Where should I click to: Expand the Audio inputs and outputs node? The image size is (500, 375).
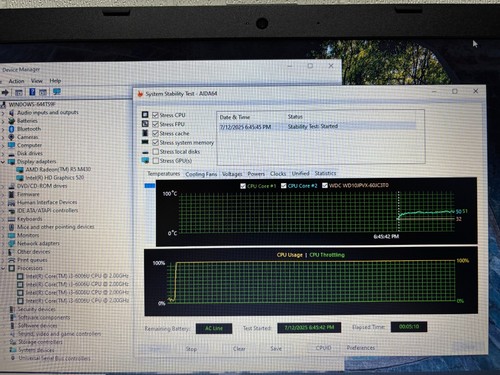click(3, 113)
